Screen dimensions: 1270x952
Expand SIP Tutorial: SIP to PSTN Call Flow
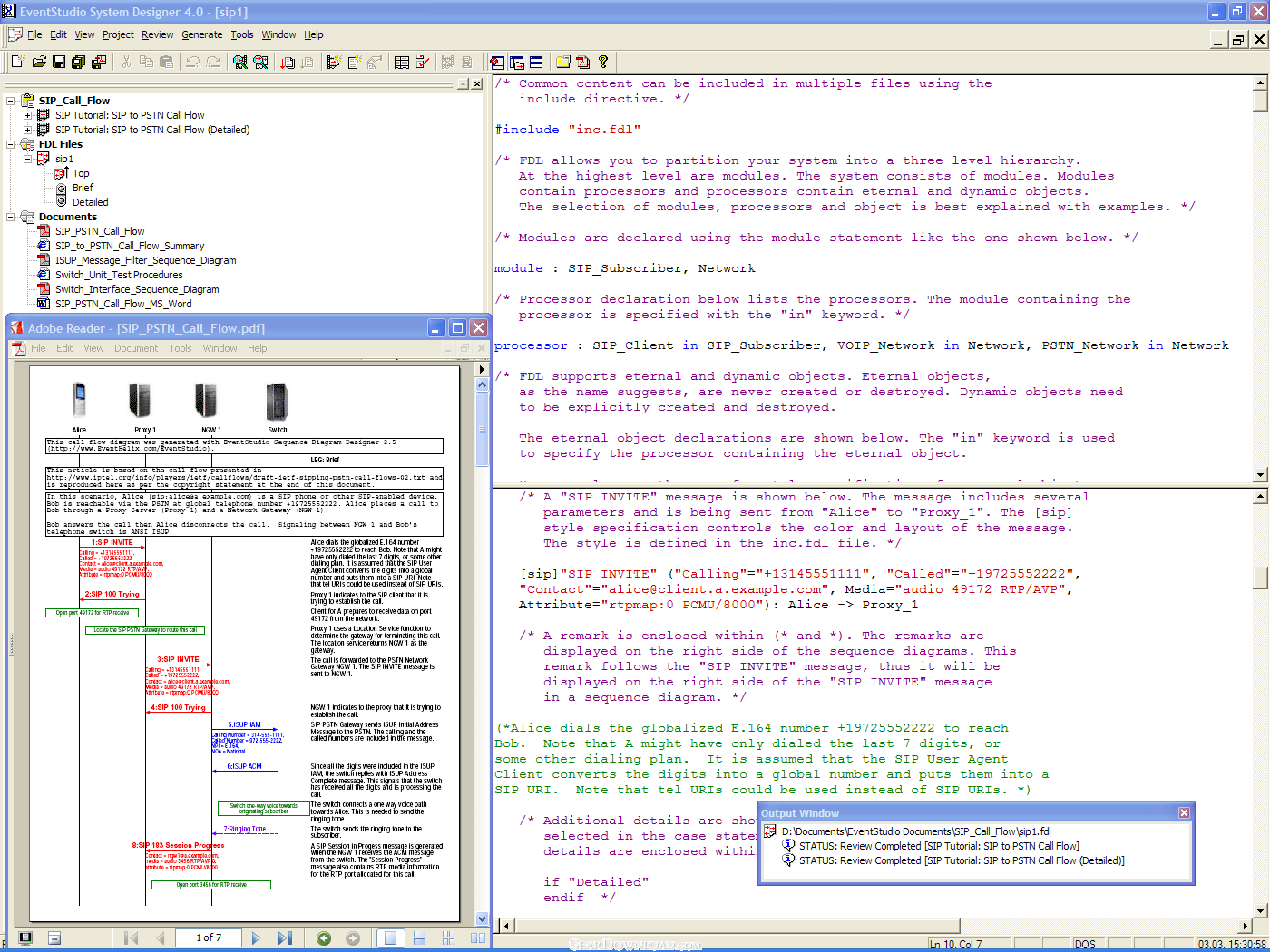coord(27,115)
